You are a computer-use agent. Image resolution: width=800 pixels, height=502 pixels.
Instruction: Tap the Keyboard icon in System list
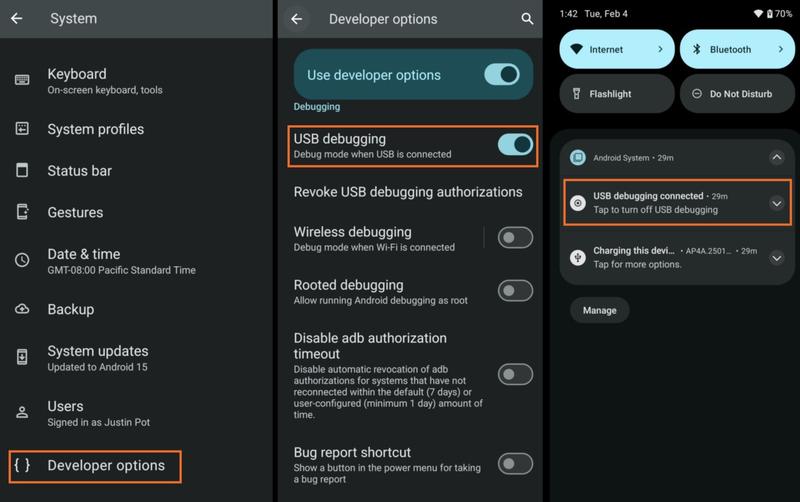pyautogui.click(x=22, y=80)
